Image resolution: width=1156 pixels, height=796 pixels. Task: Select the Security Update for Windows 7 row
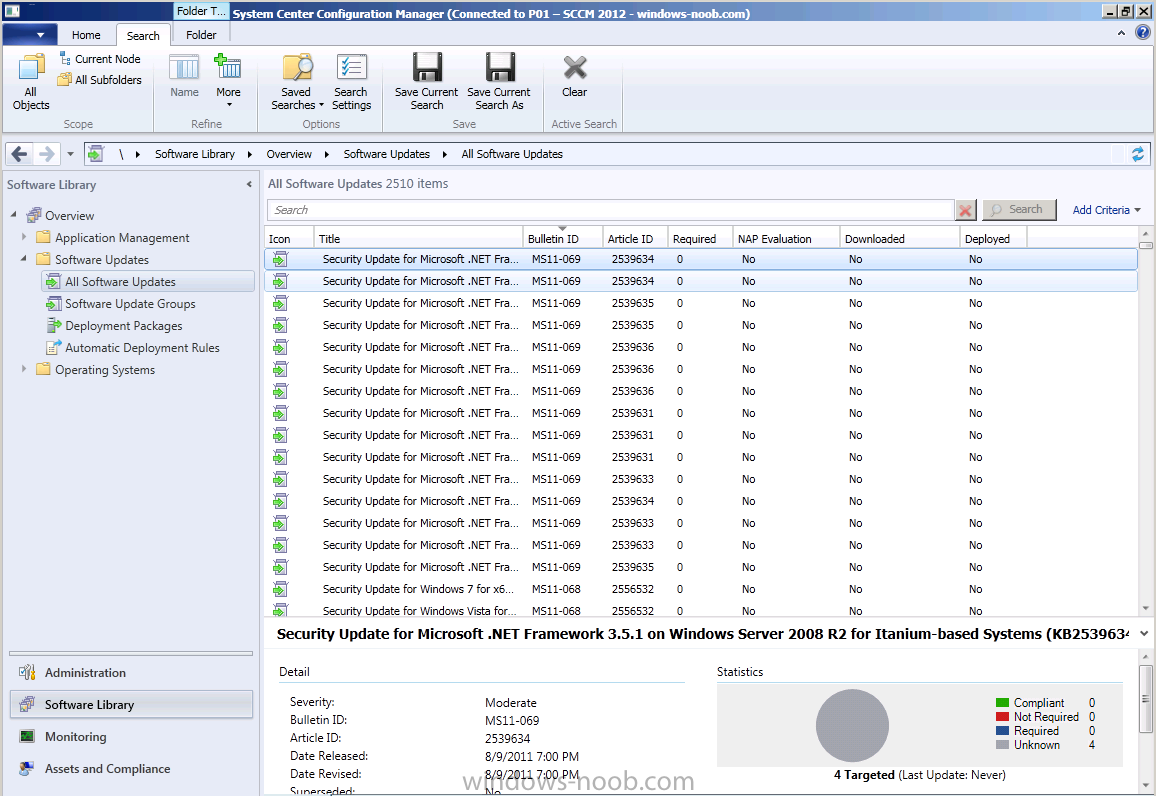coord(700,590)
